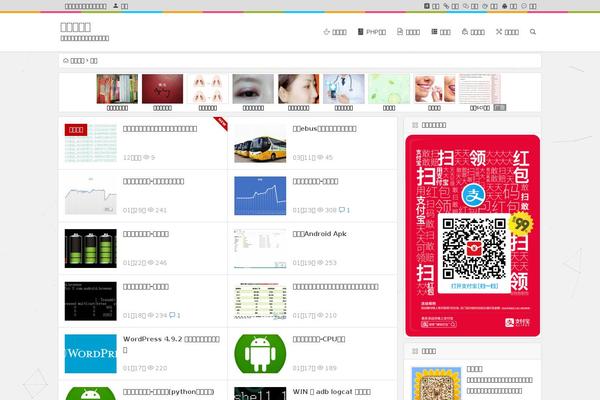Open the woman's face profile carousel thumbnail
600x400 pixels.
pos(298,89)
